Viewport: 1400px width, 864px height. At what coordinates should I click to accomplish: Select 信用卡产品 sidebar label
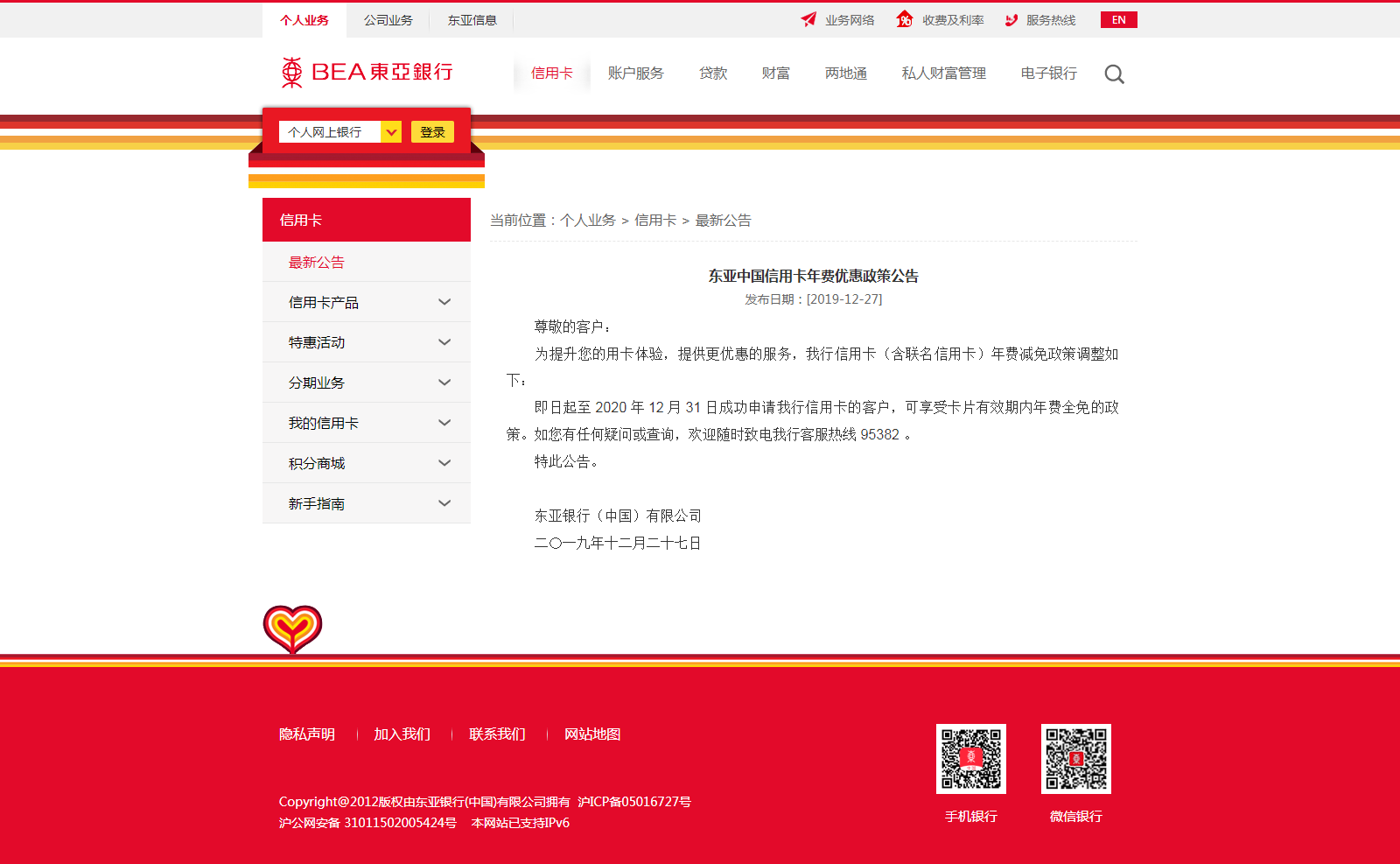coord(324,303)
